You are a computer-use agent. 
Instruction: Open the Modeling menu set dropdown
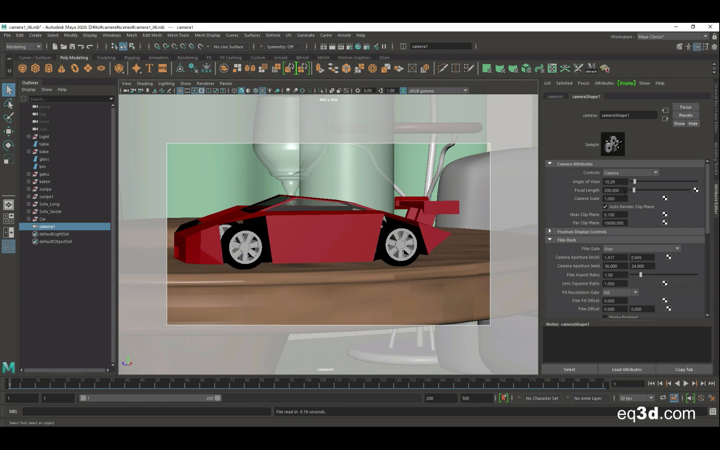23,46
